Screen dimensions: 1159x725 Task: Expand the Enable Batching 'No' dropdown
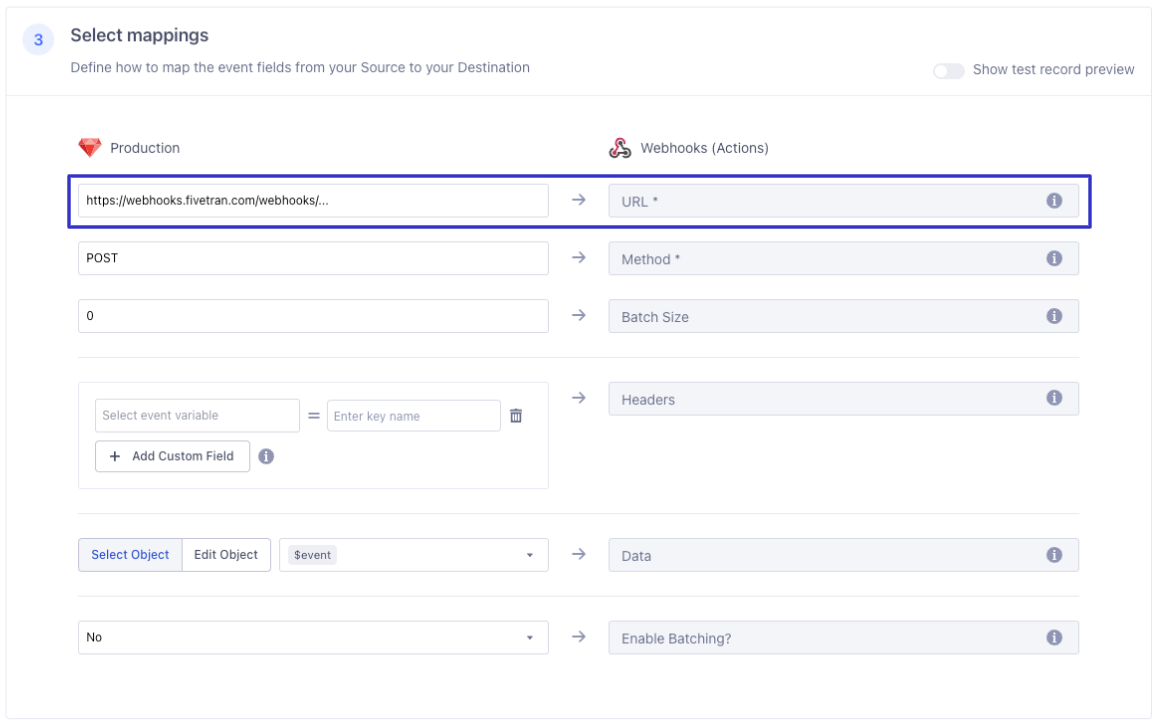pos(313,637)
